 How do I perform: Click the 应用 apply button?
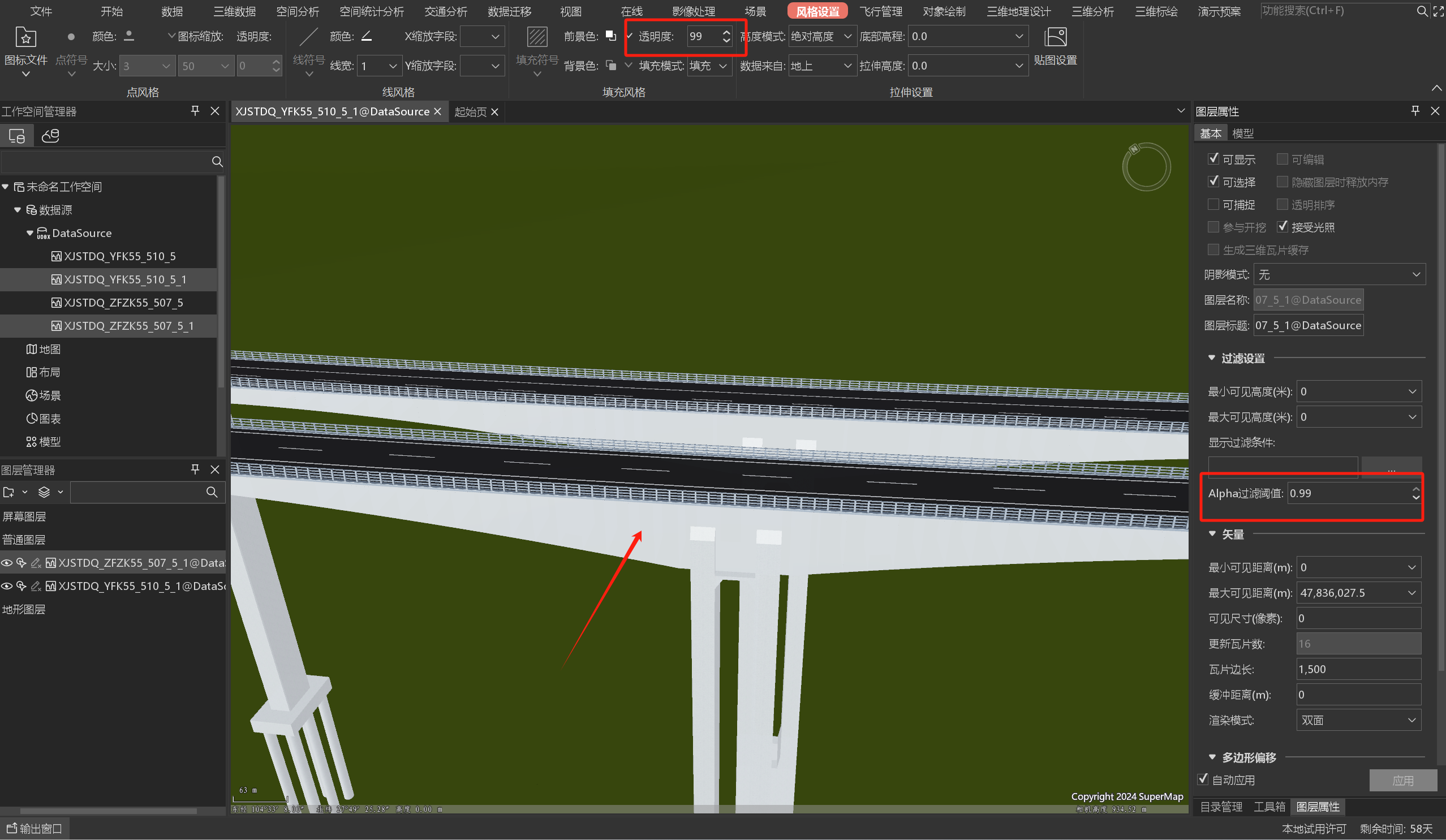pos(1403,781)
